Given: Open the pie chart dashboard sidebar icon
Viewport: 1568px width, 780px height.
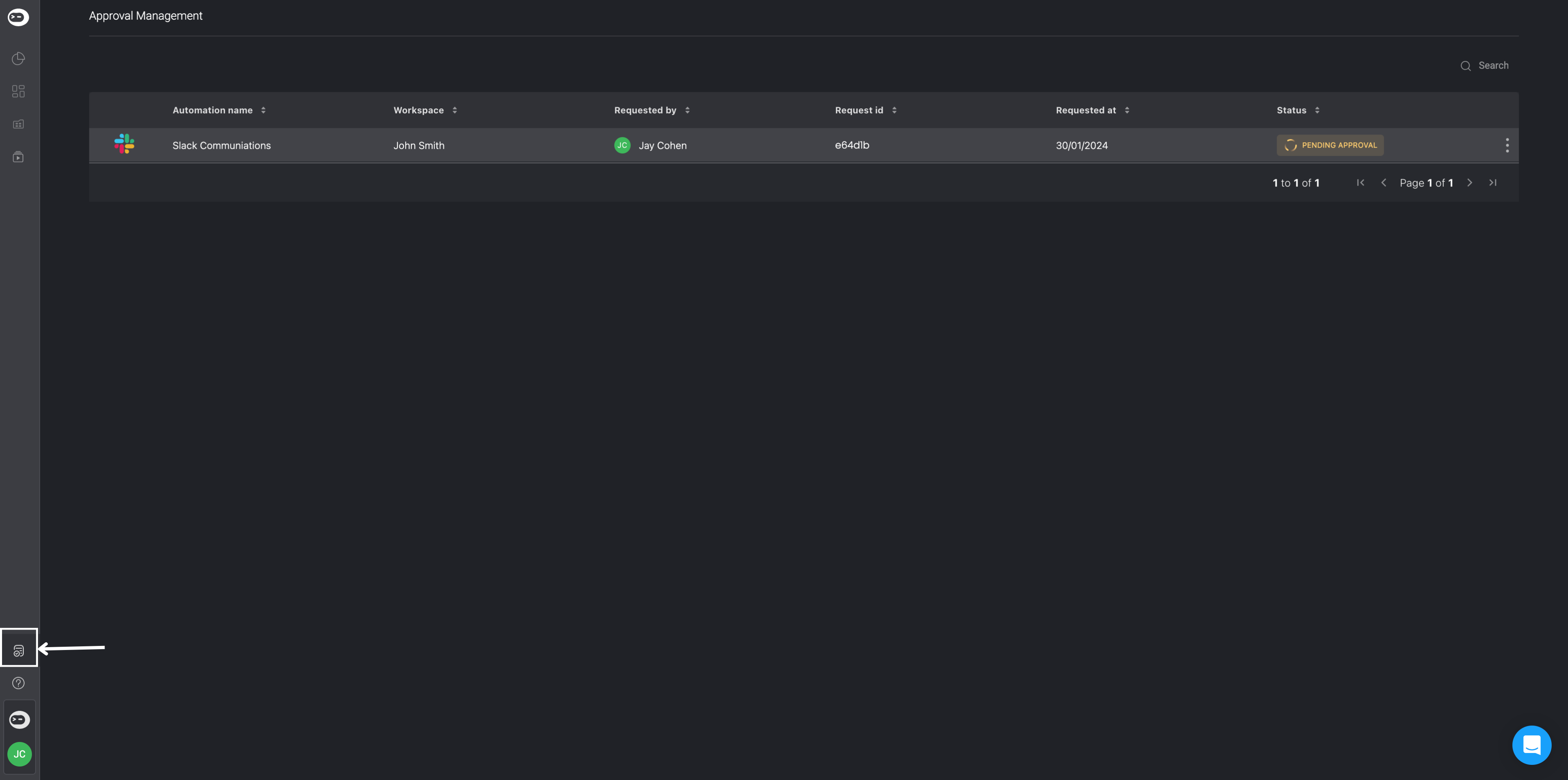Looking at the screenshot, I should tap(18, 58).
